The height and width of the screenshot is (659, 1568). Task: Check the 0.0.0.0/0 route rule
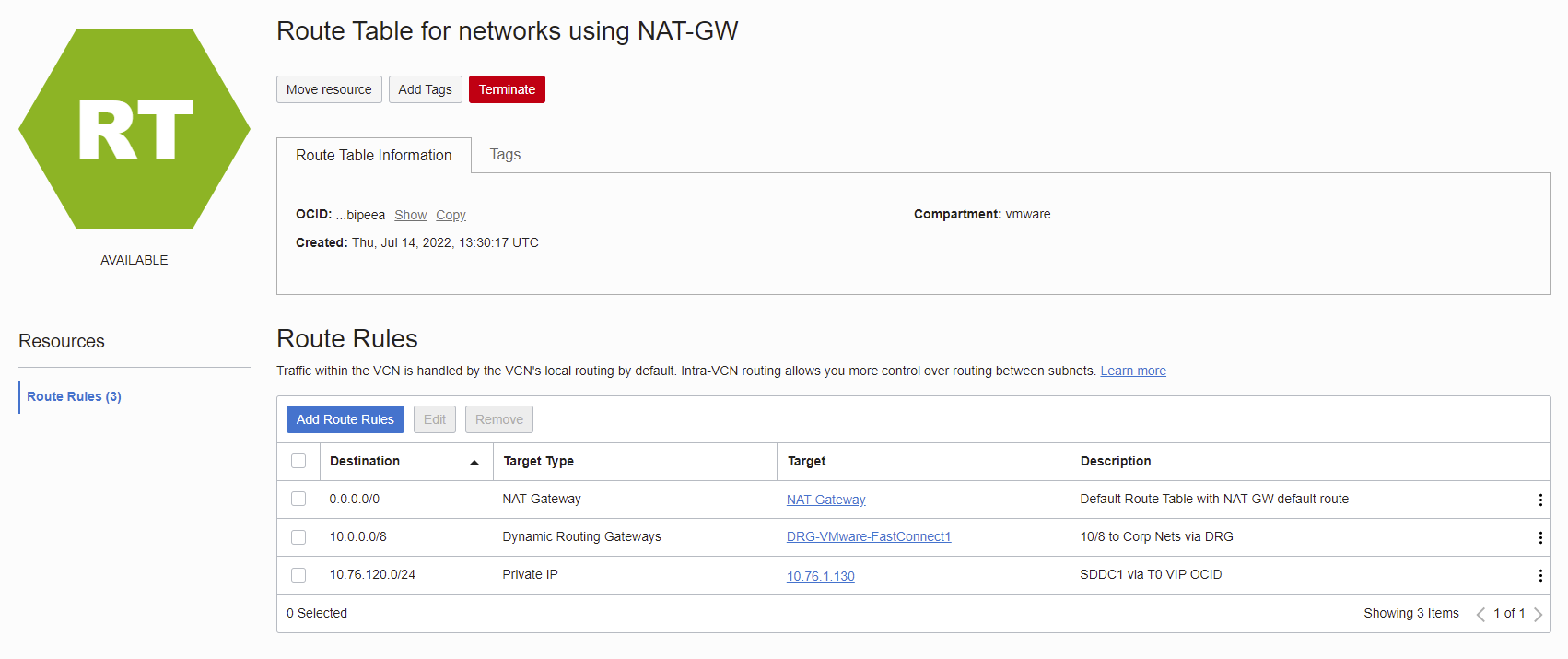tap(298, 499)
